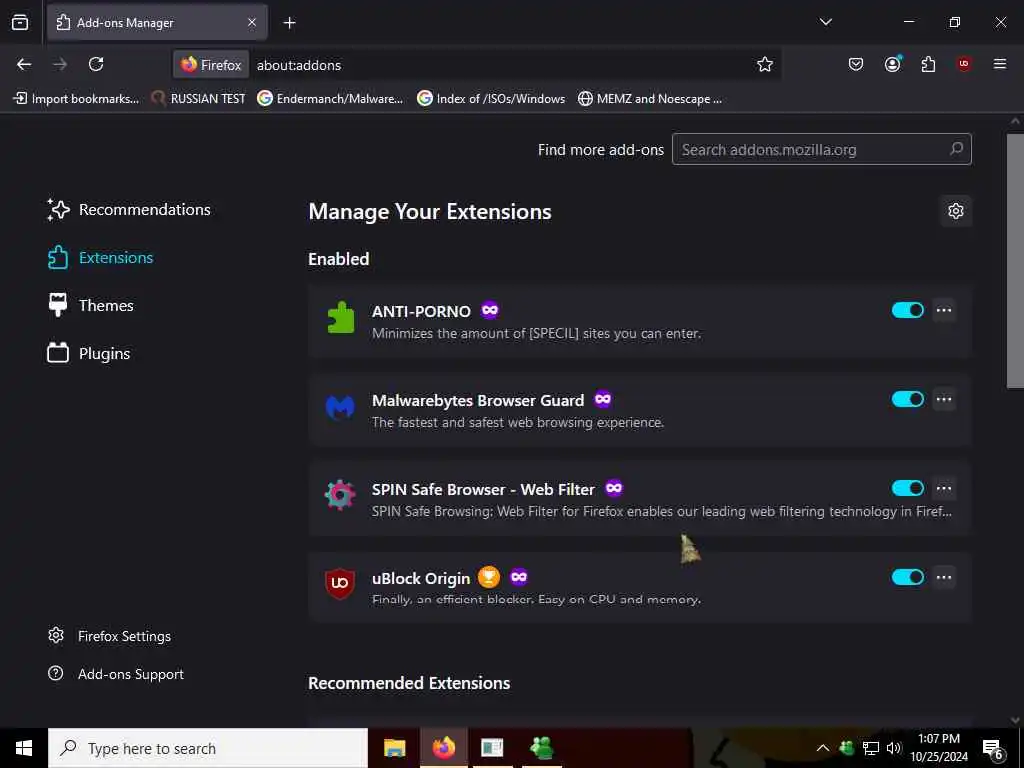Click the page vertical scrollbar thumb

pos(1015,261)
